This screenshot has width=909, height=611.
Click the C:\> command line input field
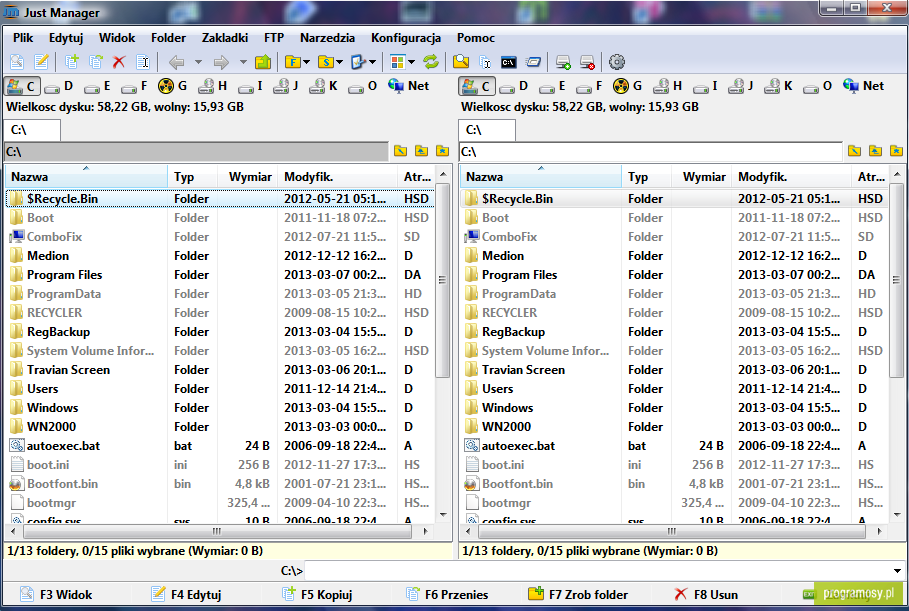[x=597, y=571]
